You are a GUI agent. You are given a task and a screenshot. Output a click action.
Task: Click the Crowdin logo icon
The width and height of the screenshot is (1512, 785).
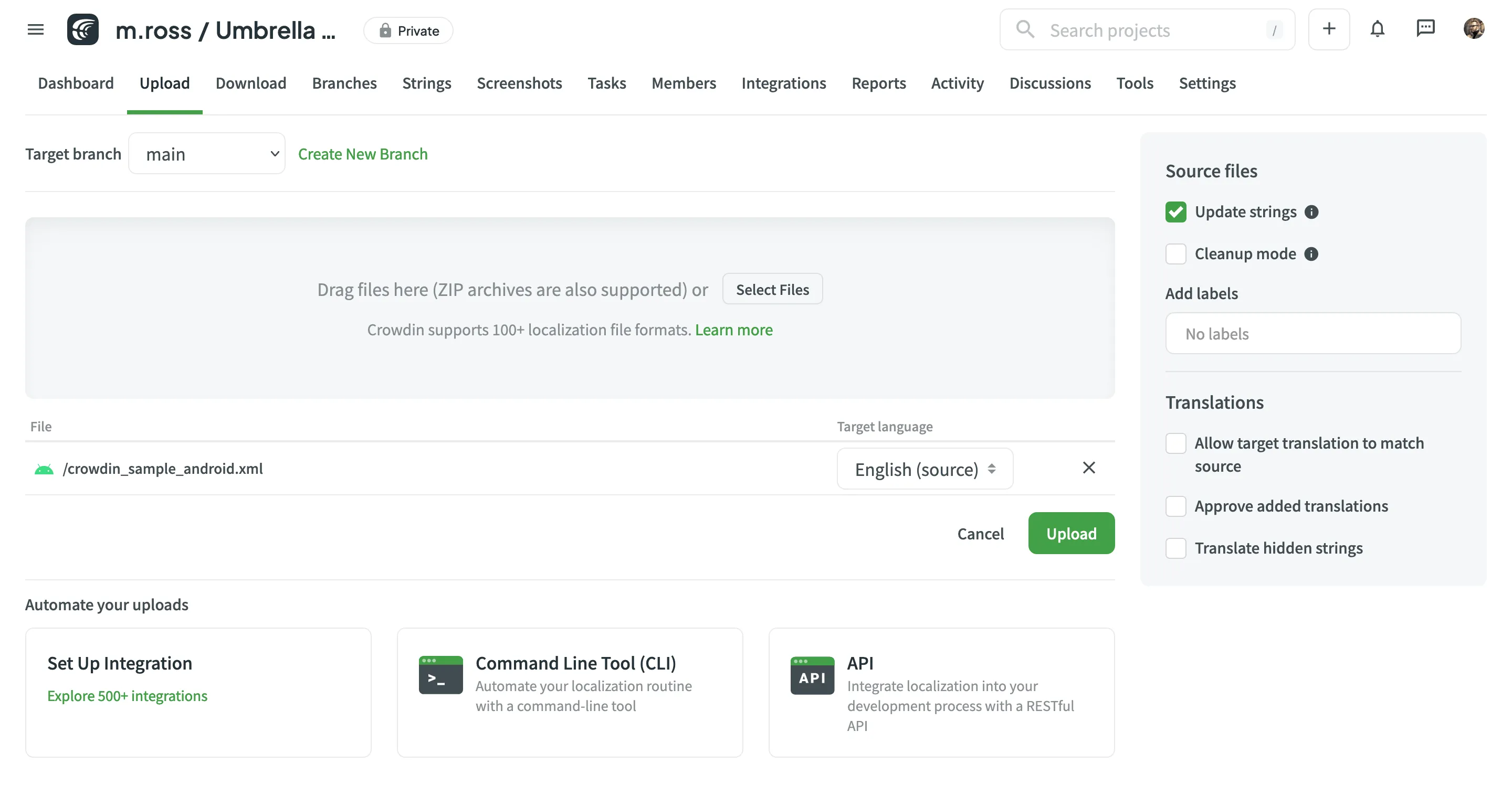(x=83, y=29)
